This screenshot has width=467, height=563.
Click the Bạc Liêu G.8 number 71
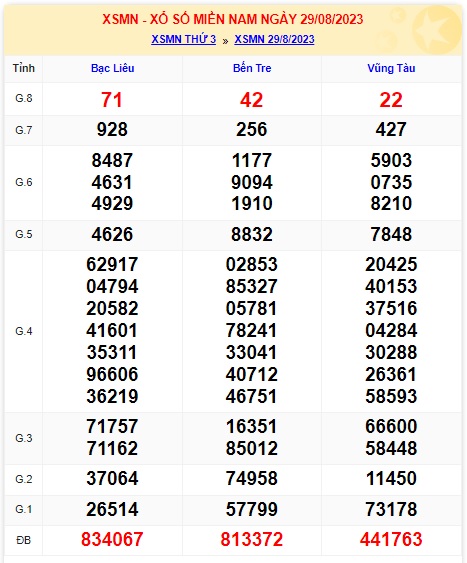tap(112, 99)
